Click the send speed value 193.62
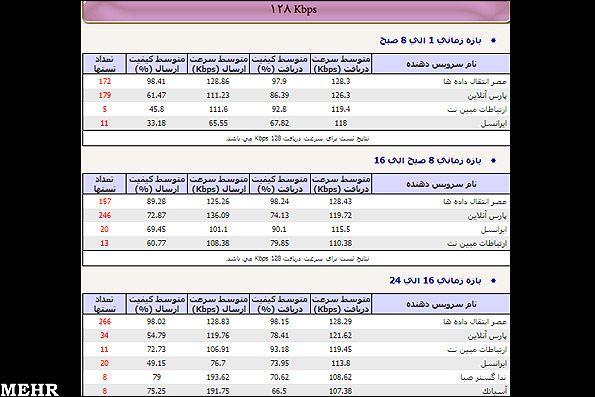The height and width of the screenshot is (397, 595). click(218, 377)
